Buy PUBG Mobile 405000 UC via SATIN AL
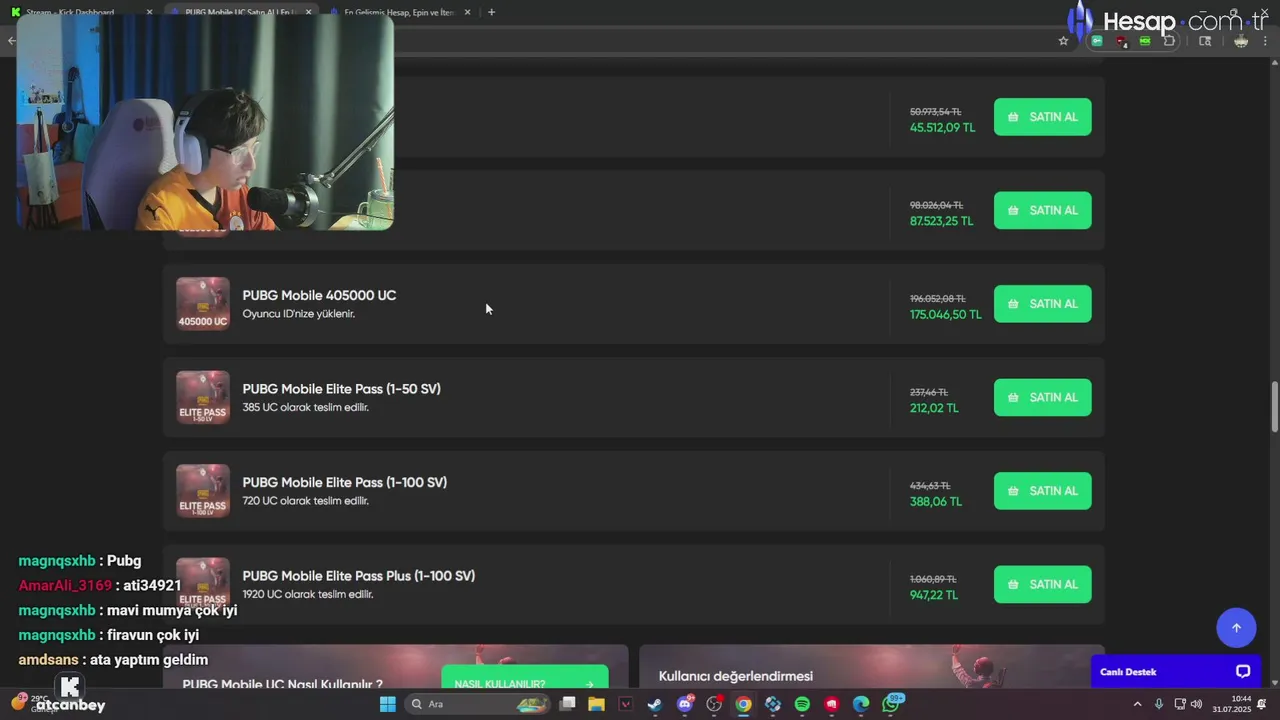 pyautogui.click(x=1042, y=304)
